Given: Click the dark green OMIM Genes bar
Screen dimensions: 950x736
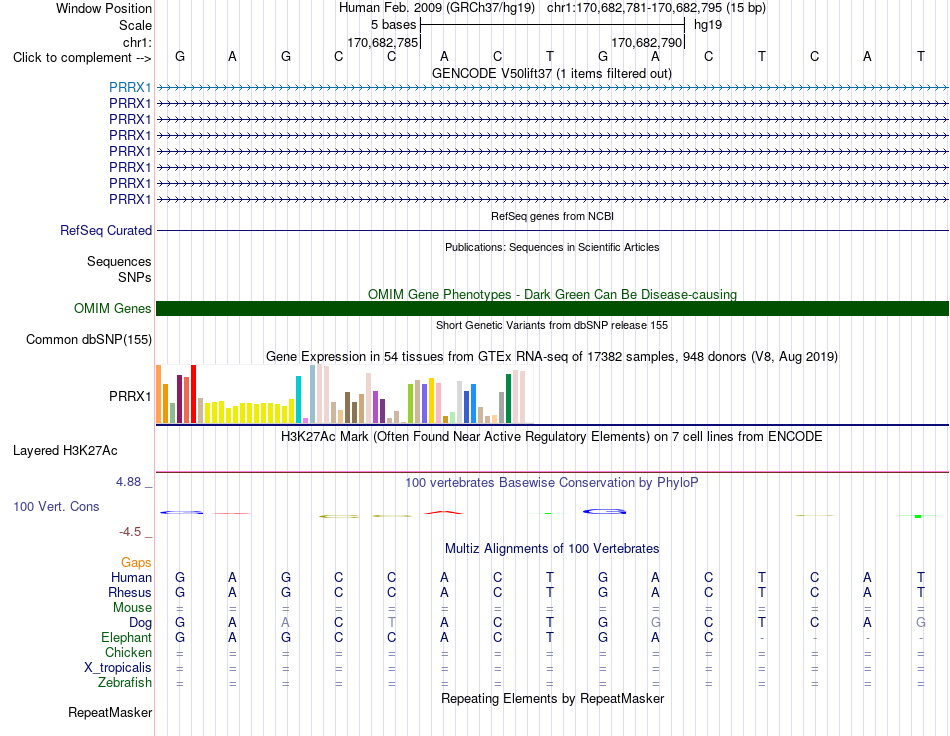Looking at the screenshot, I should (x=552, y=308).
